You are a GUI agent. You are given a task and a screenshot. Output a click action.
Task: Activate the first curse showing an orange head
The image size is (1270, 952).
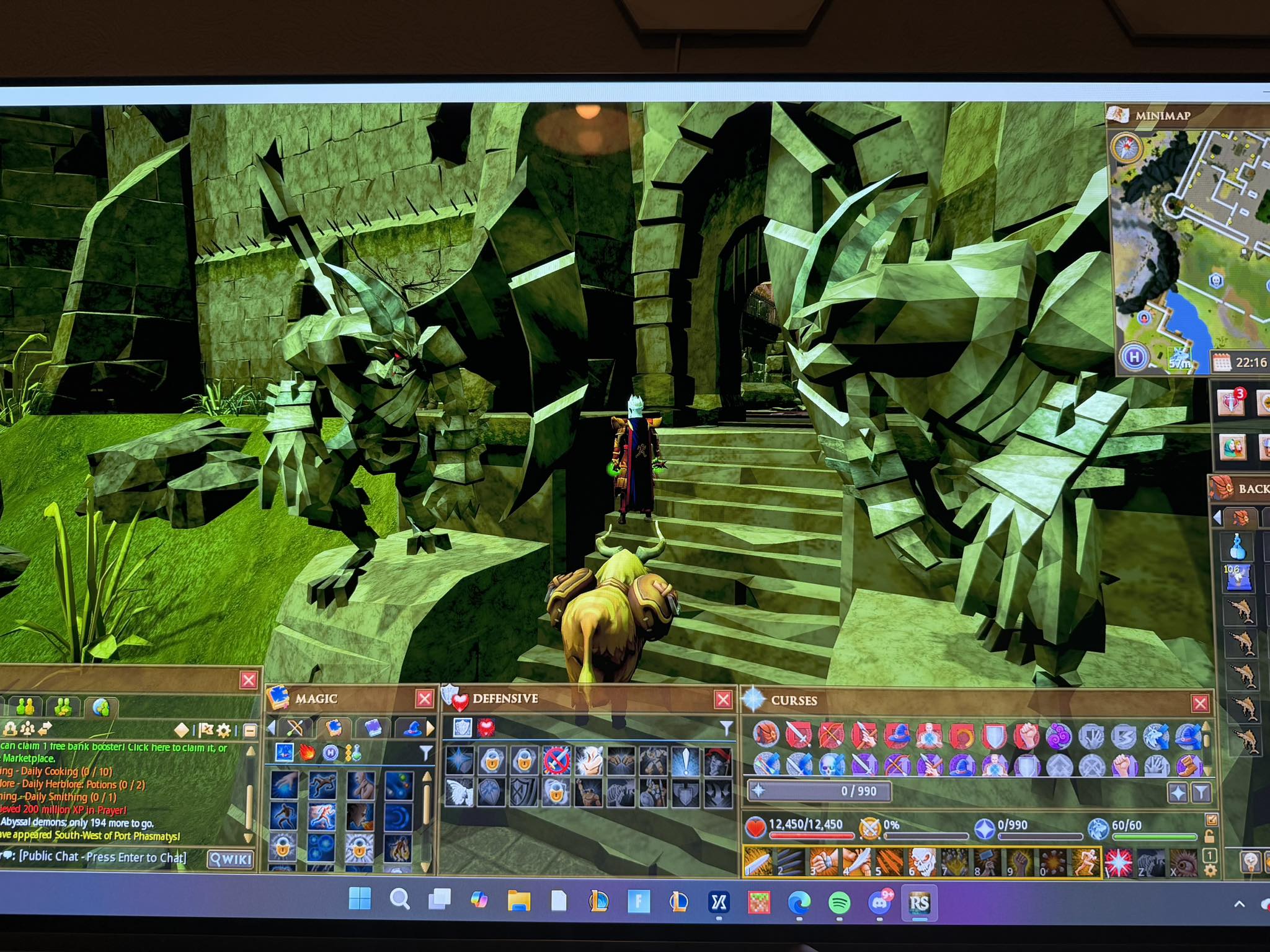tap(766, 734)
